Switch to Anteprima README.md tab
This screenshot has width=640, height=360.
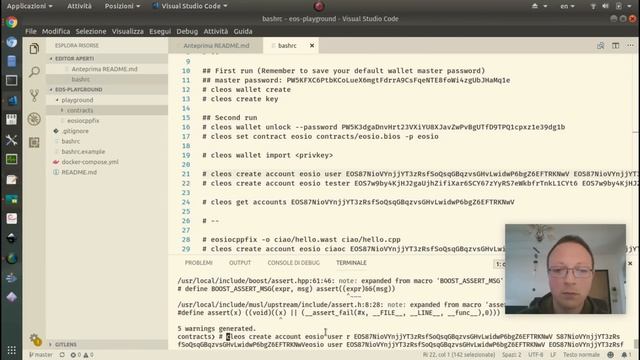(x=216, y=45)
